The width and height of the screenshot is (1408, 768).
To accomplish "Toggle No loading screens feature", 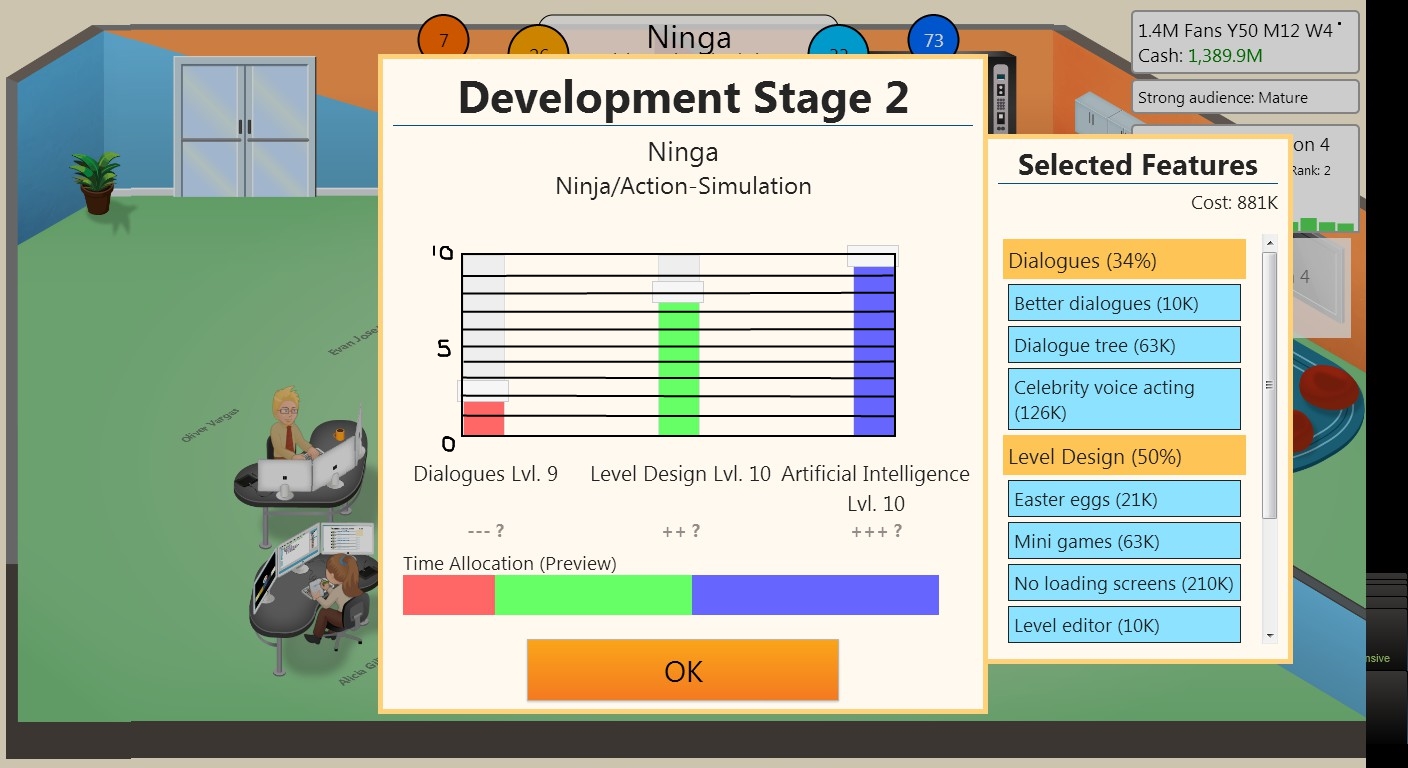I will tap(1124, 583).
